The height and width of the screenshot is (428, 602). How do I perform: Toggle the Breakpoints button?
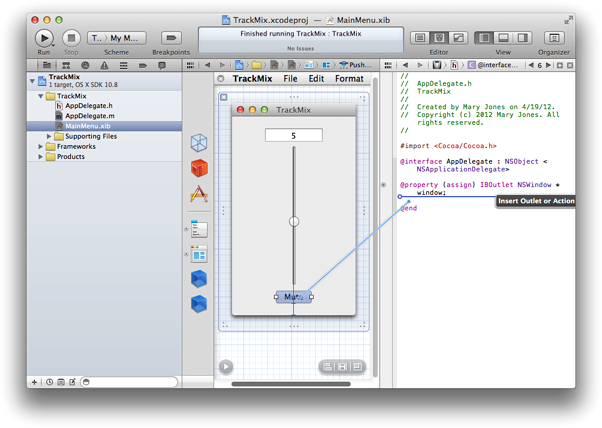pos(171,38)
